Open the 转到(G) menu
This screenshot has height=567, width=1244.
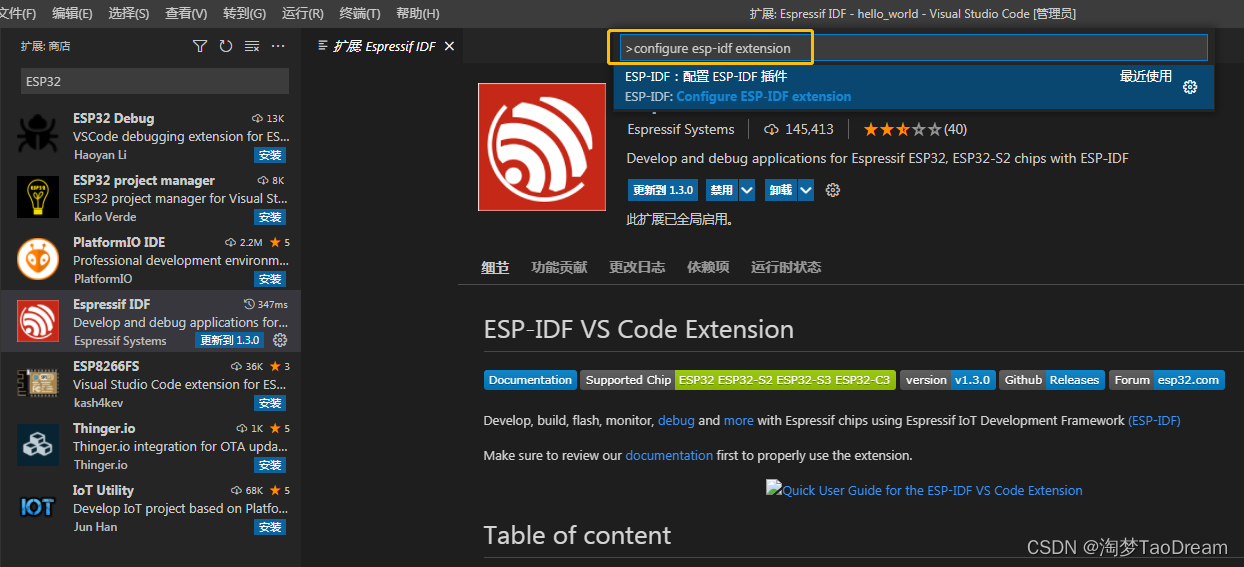244,13
